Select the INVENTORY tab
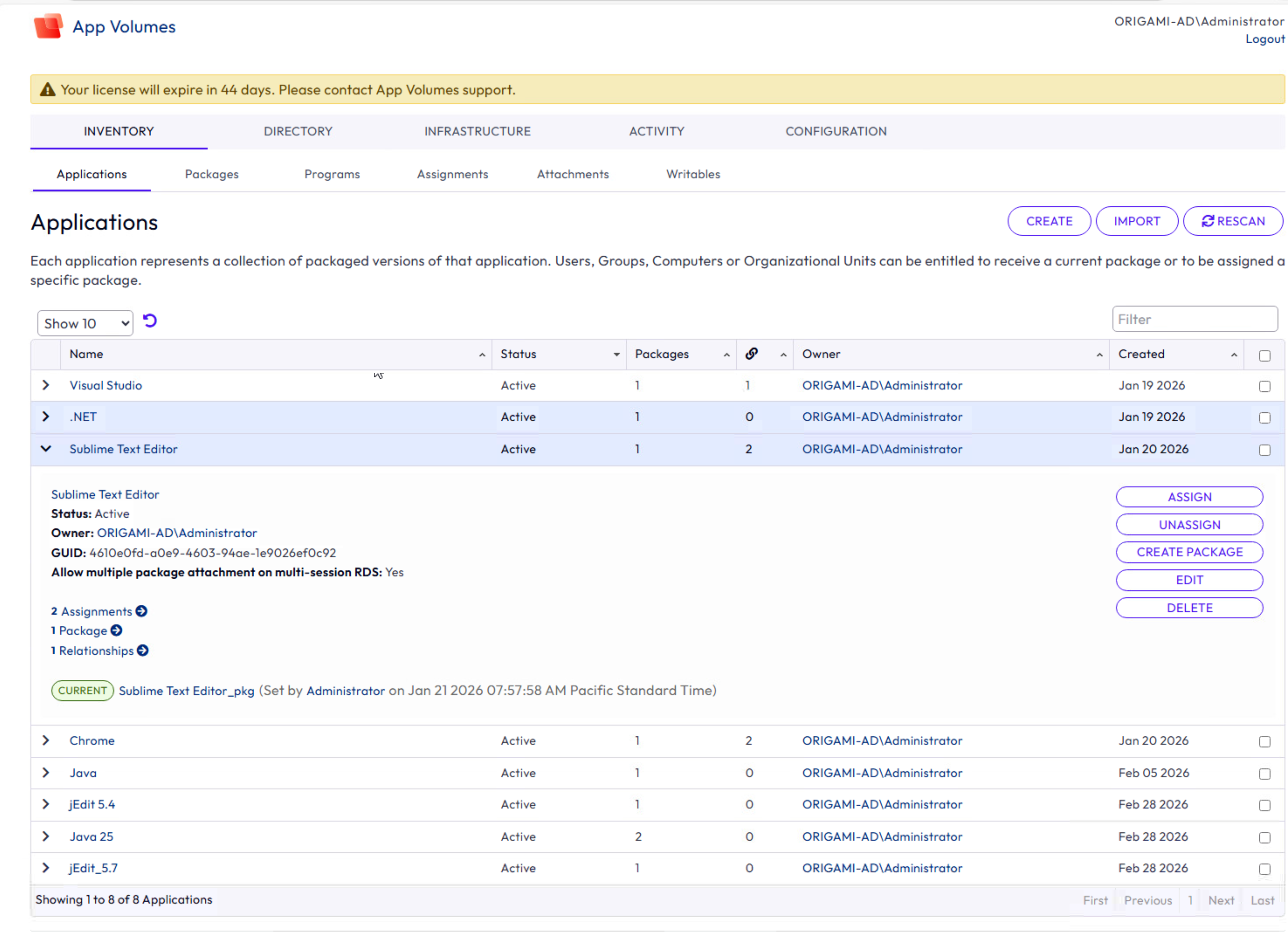Image resolution: width=1288 pixels, height=933 pixels. click(x=119, y=132)
